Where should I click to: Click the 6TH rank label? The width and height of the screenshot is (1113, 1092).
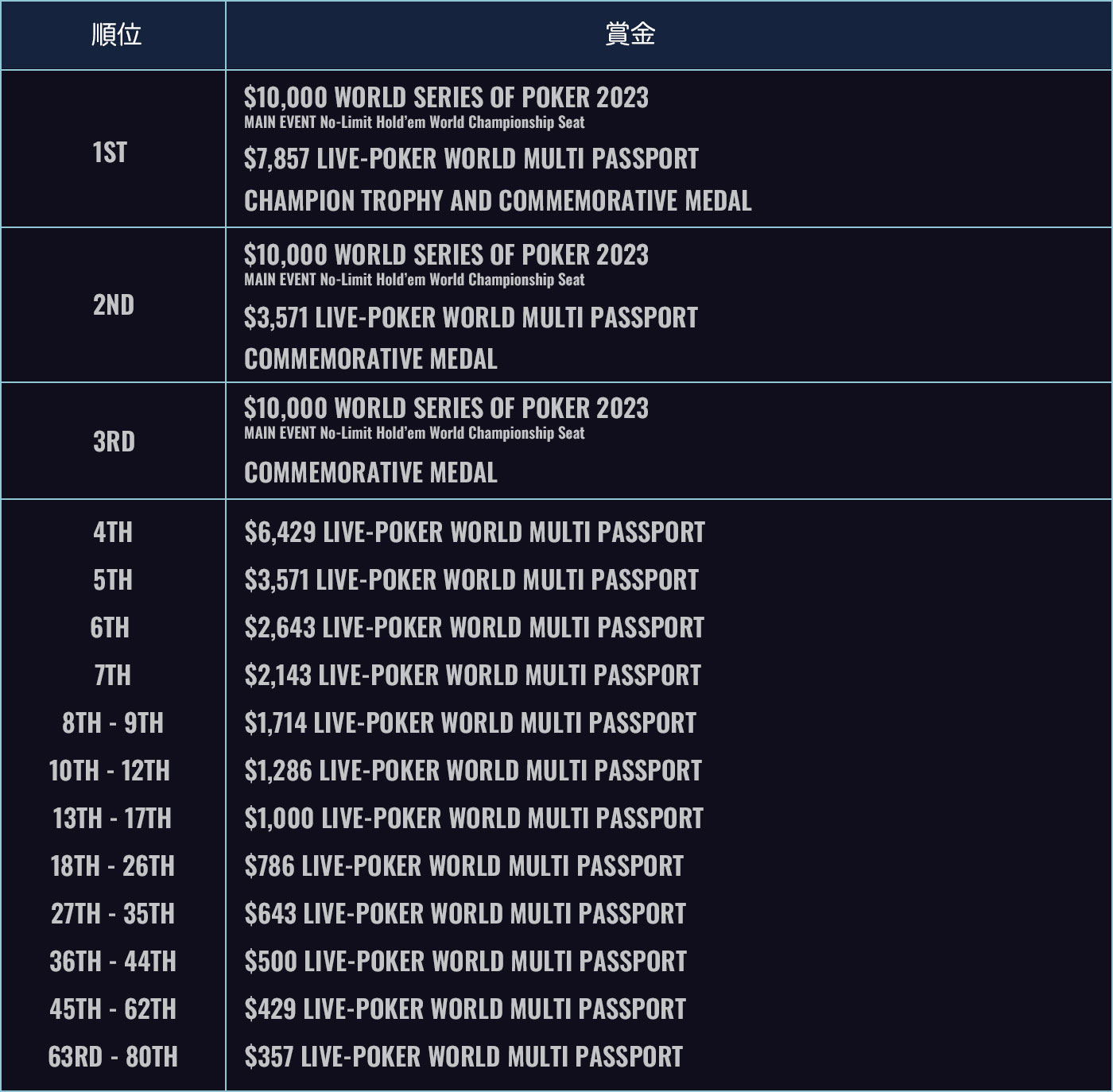coord(110,627)
